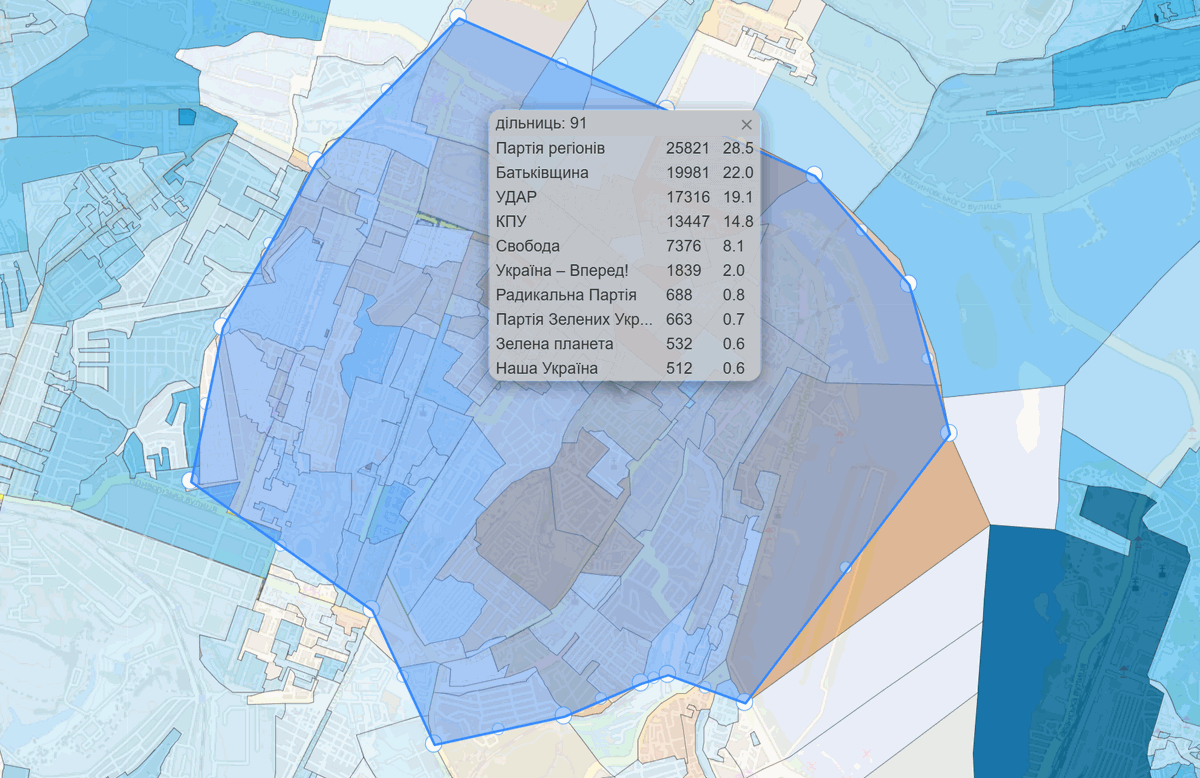Click percentage value 2.0

[733, 271]
